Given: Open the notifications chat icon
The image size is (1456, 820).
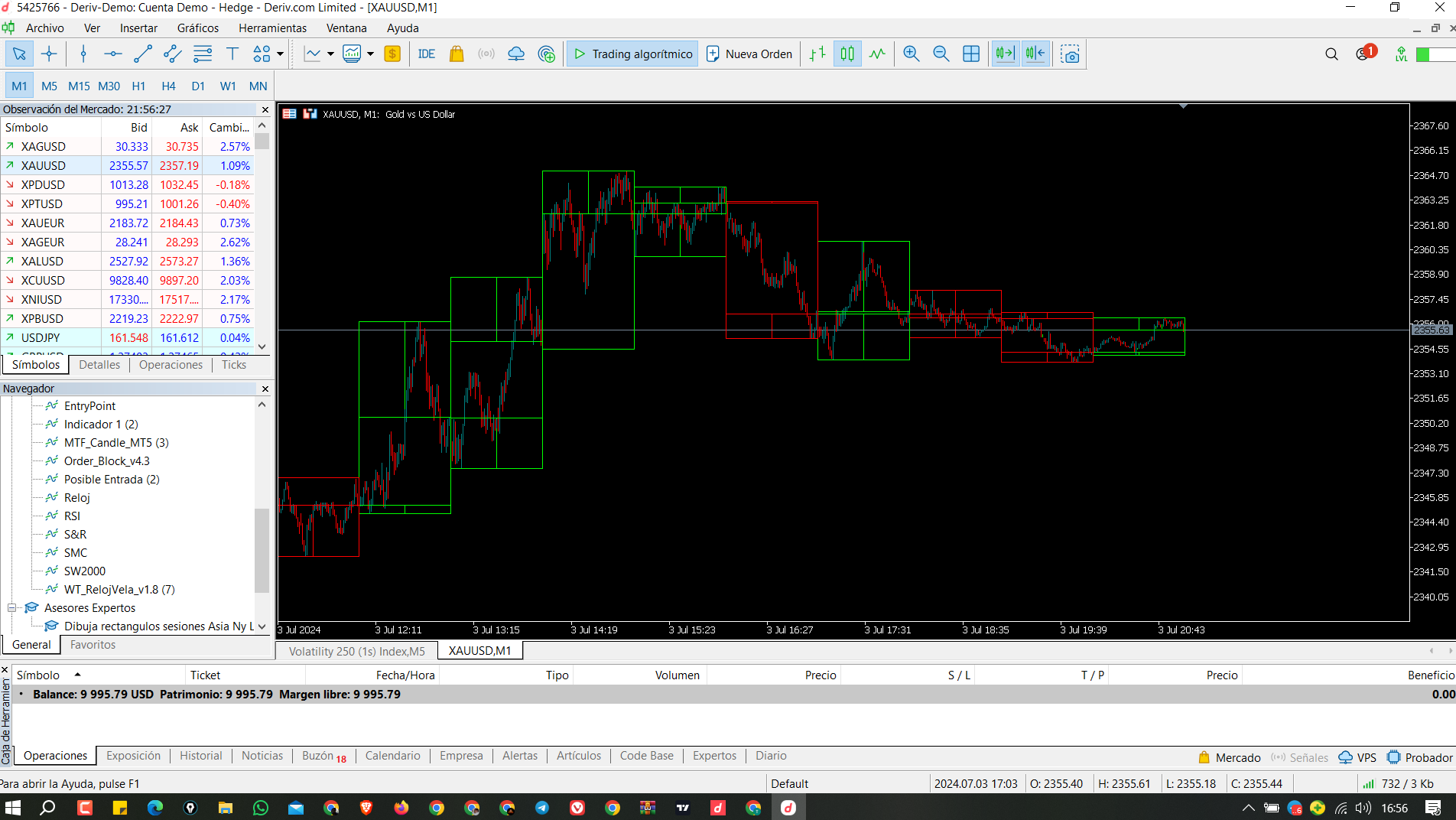Looking at the screenshot, I should coord(1364,54).
